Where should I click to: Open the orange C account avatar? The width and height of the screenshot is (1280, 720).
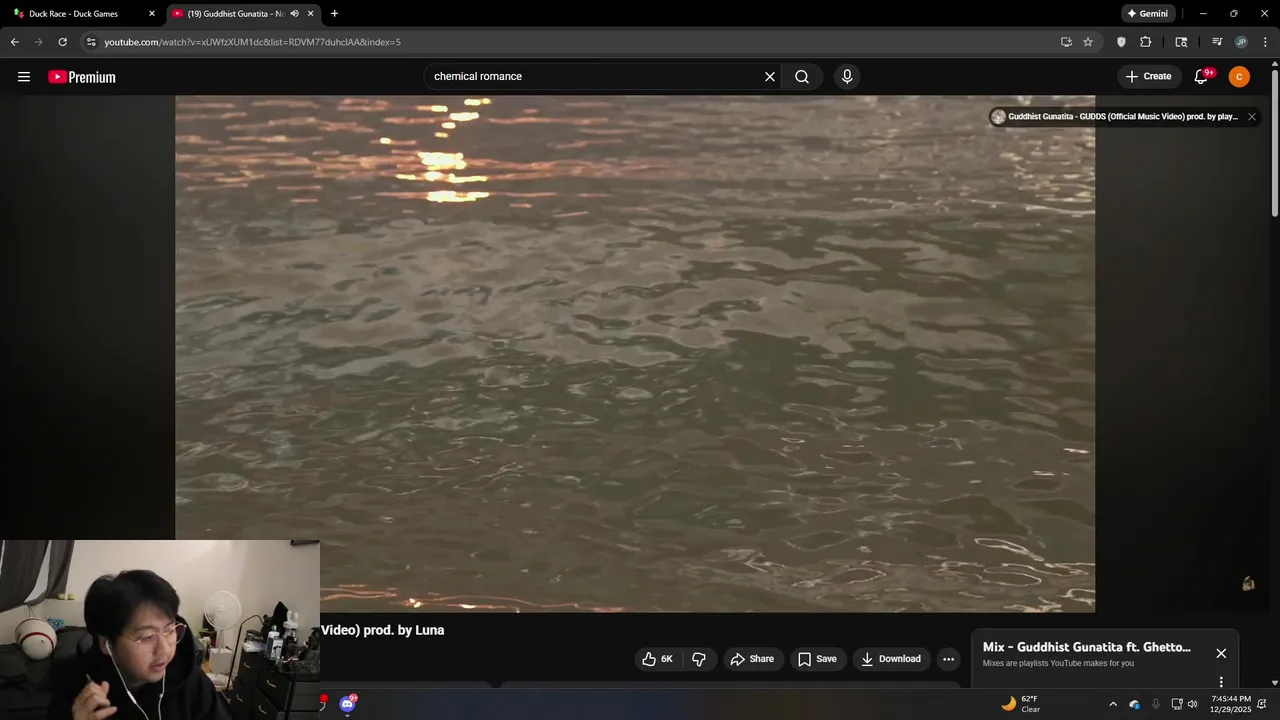pos(1239,77)
